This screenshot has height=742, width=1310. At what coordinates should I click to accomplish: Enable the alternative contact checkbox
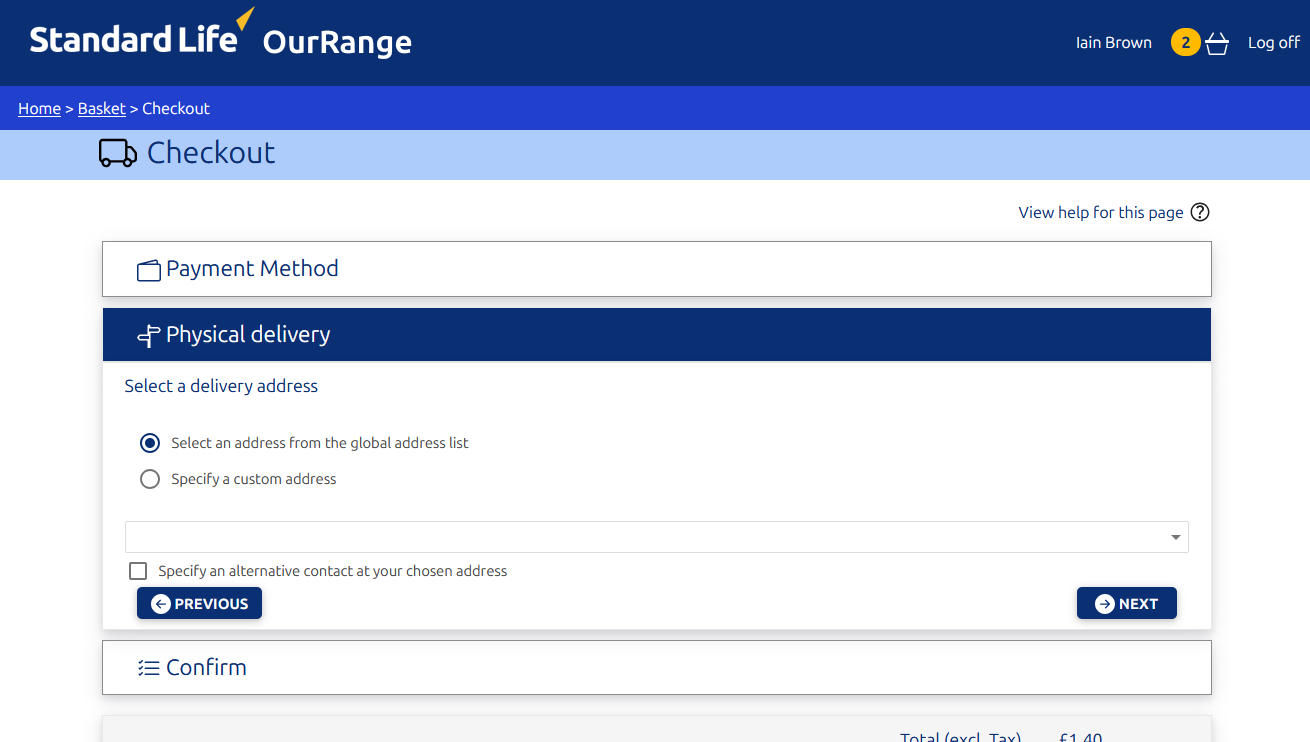[x=138, y=571]
